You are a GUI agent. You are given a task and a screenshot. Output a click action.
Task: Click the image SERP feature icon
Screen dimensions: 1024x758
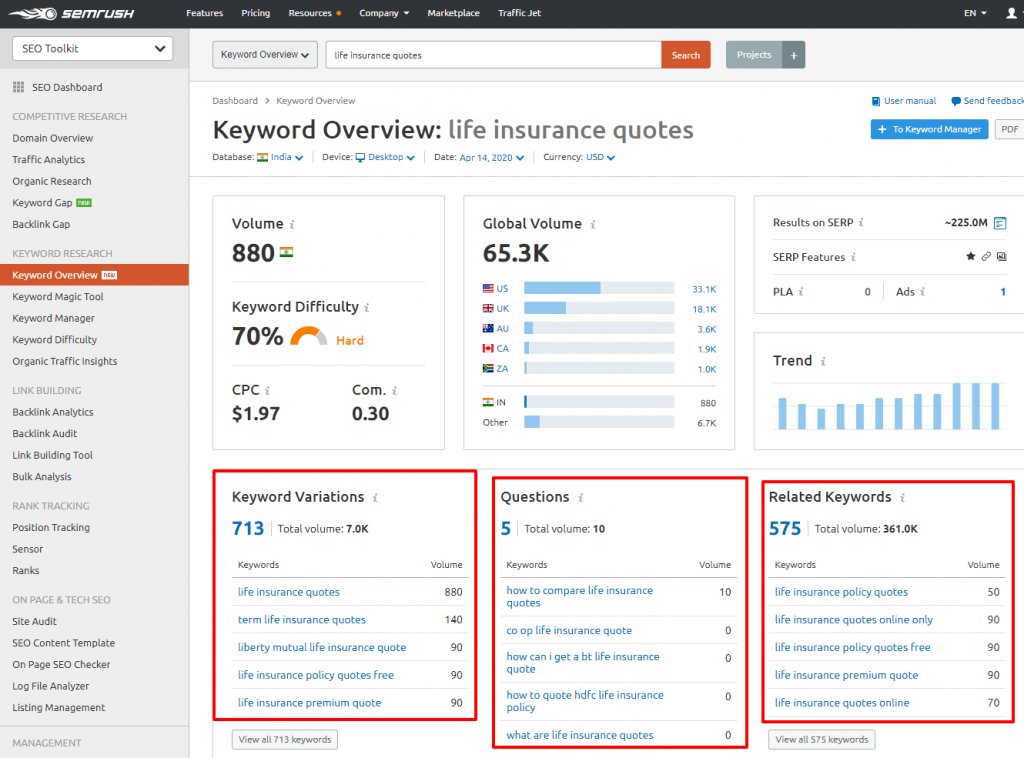pyautogui.click(x=1002, y=257)
